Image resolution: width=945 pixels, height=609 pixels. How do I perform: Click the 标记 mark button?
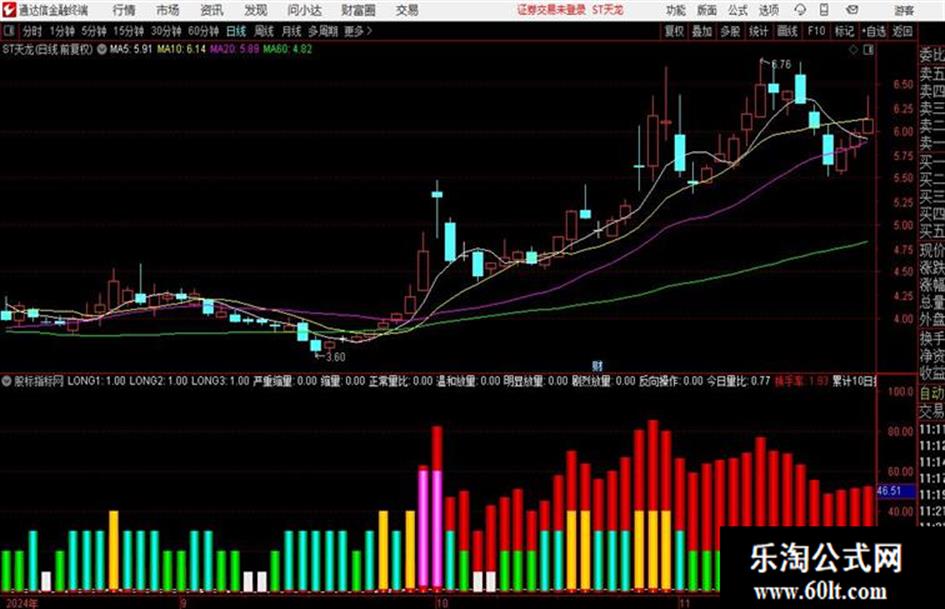pos(844,31)
